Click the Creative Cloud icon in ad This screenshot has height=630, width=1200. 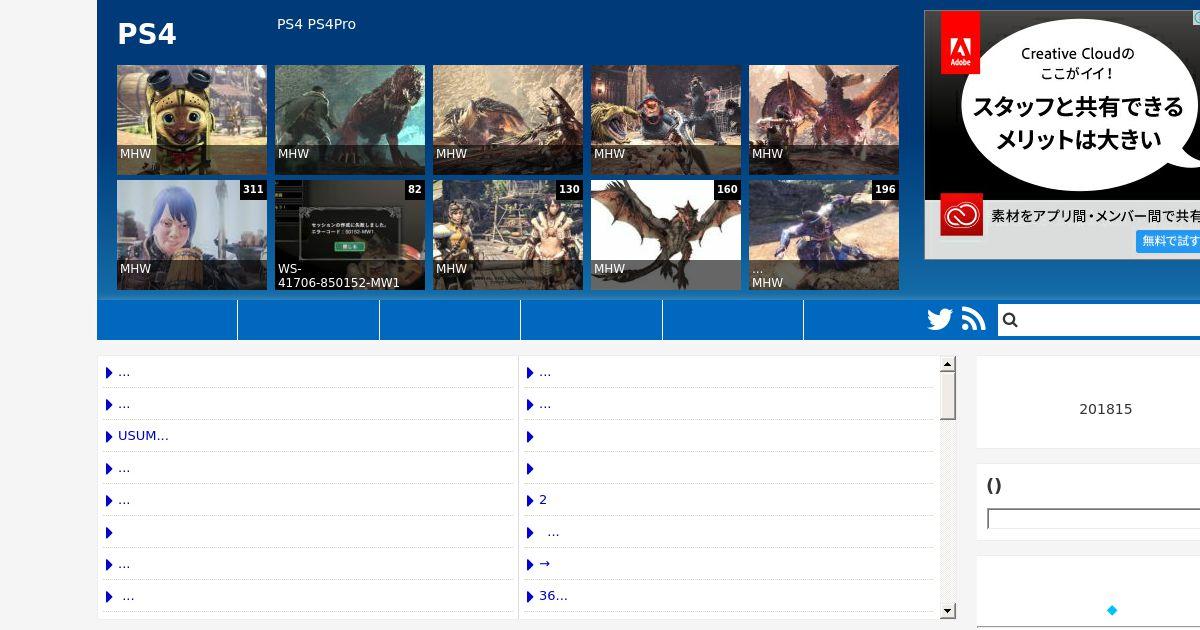tap(961, 215)
